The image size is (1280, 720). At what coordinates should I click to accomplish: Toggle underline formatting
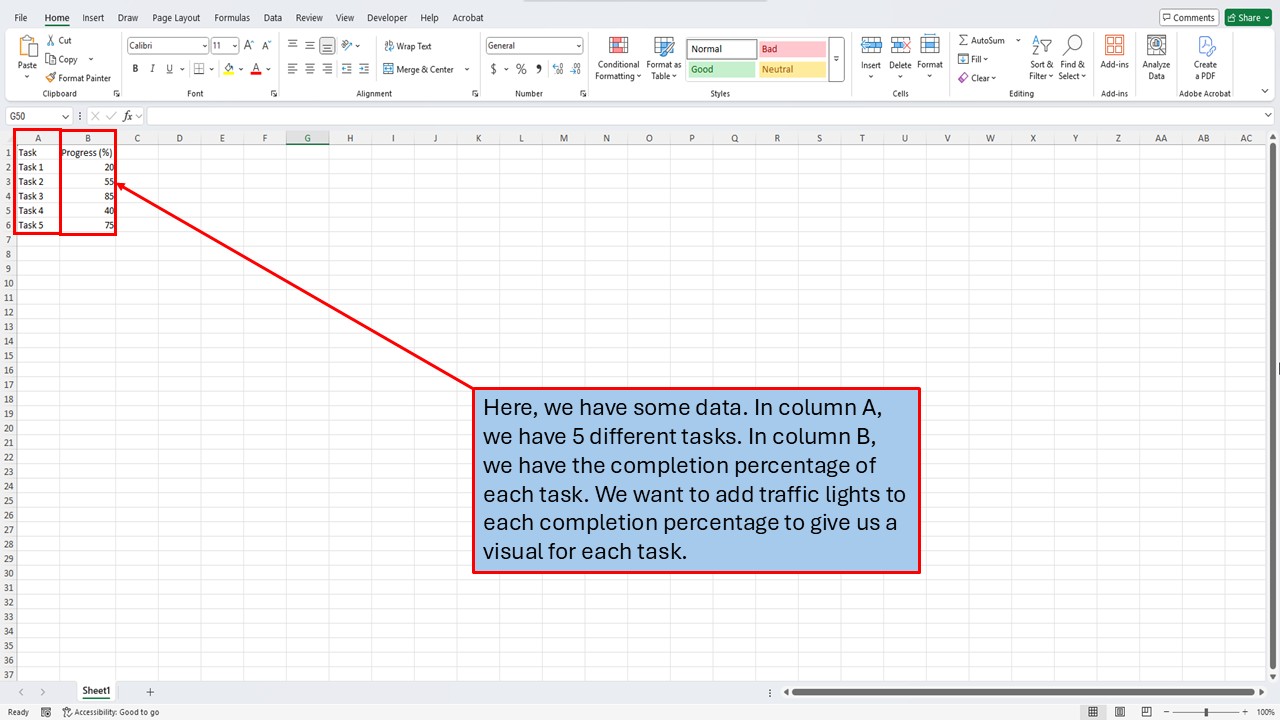[166, 68]
